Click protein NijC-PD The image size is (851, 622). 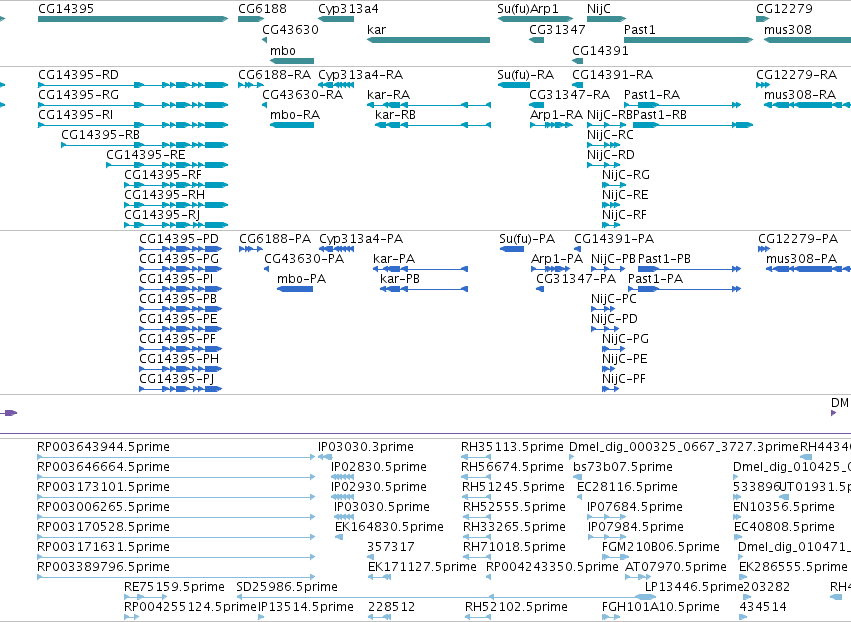click(614, 319)
